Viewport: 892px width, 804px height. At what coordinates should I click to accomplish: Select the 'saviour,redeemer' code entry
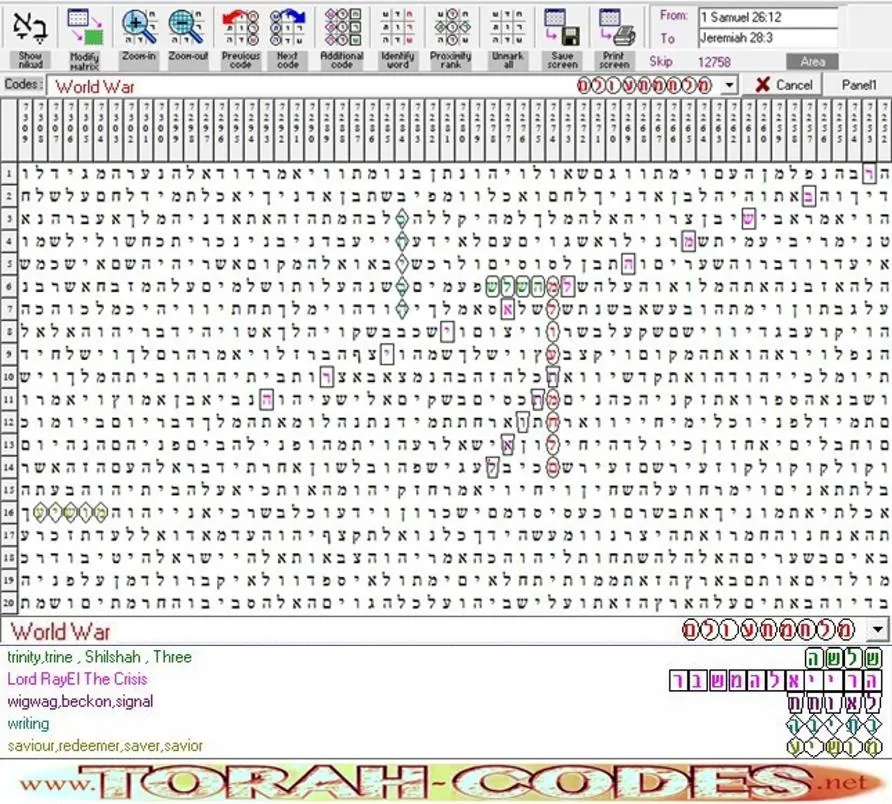[x=105, y=745]
